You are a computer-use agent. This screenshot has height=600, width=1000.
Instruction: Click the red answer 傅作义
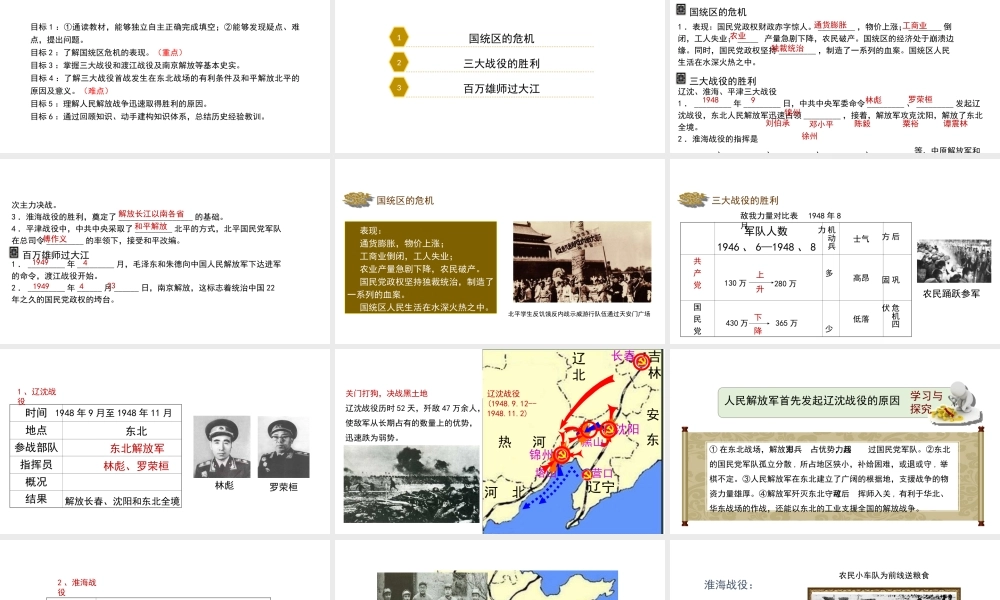pos(55,238)
